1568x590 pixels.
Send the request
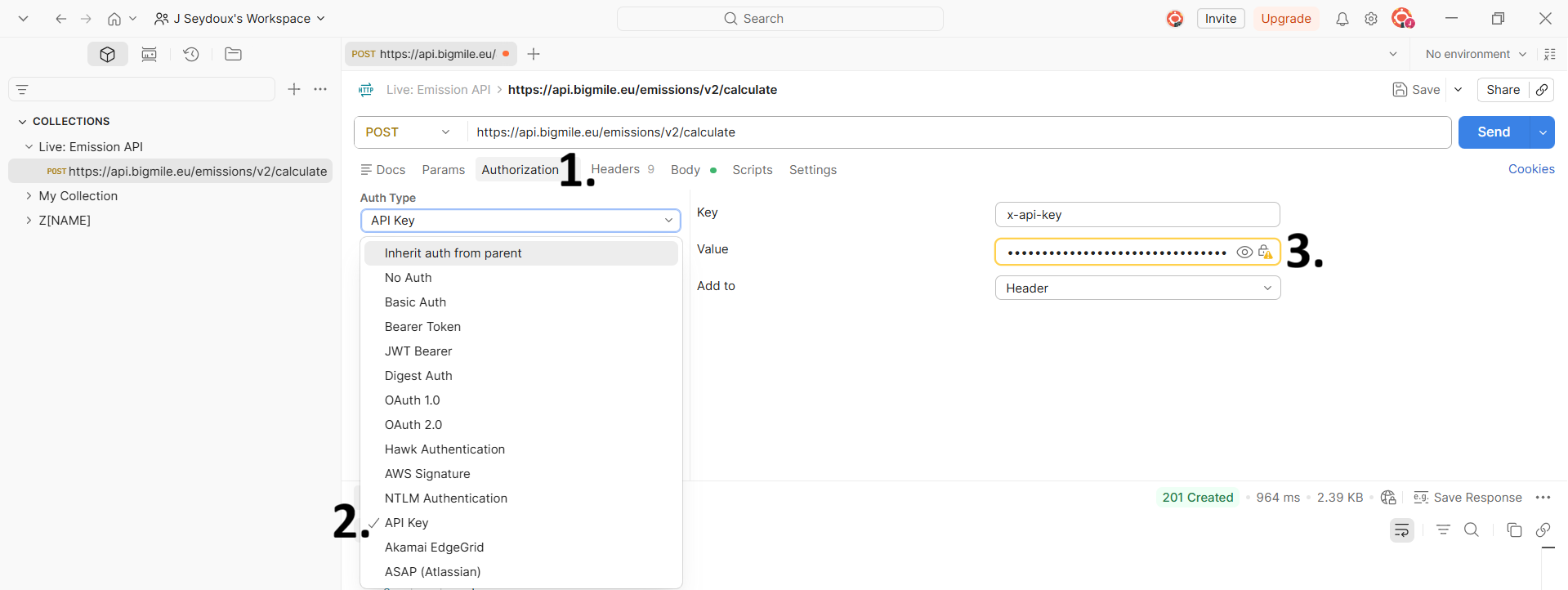click(1494, 132)
